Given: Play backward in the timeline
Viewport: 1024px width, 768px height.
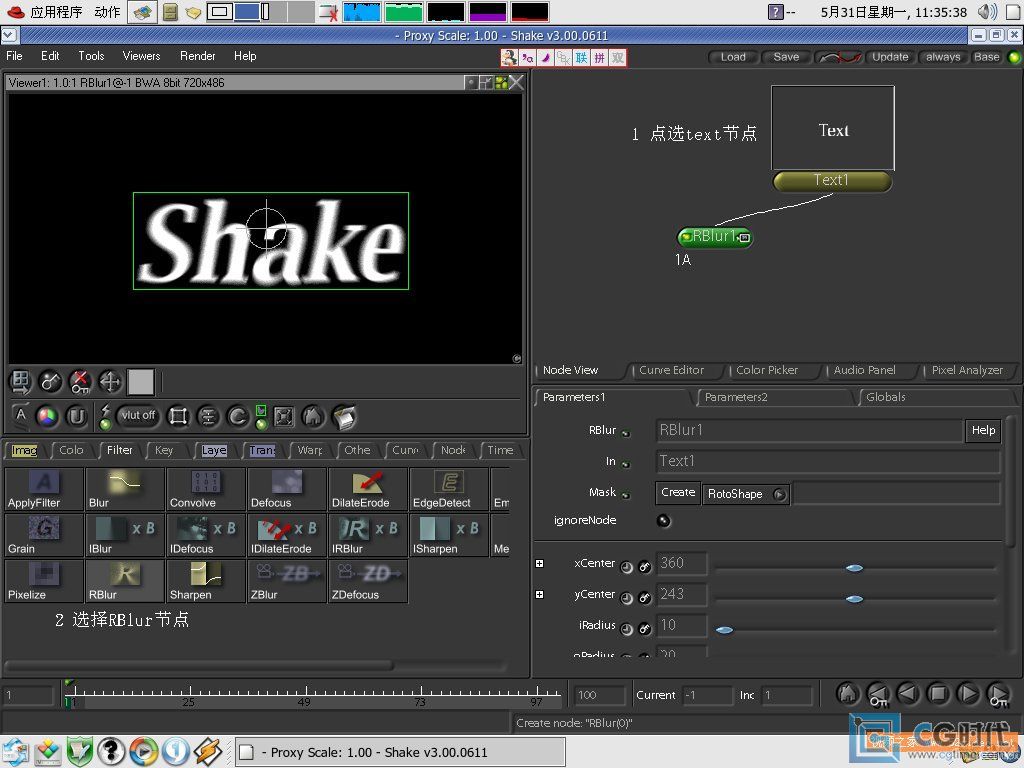Looking at the screenshot, I should [x=908, y=694].
